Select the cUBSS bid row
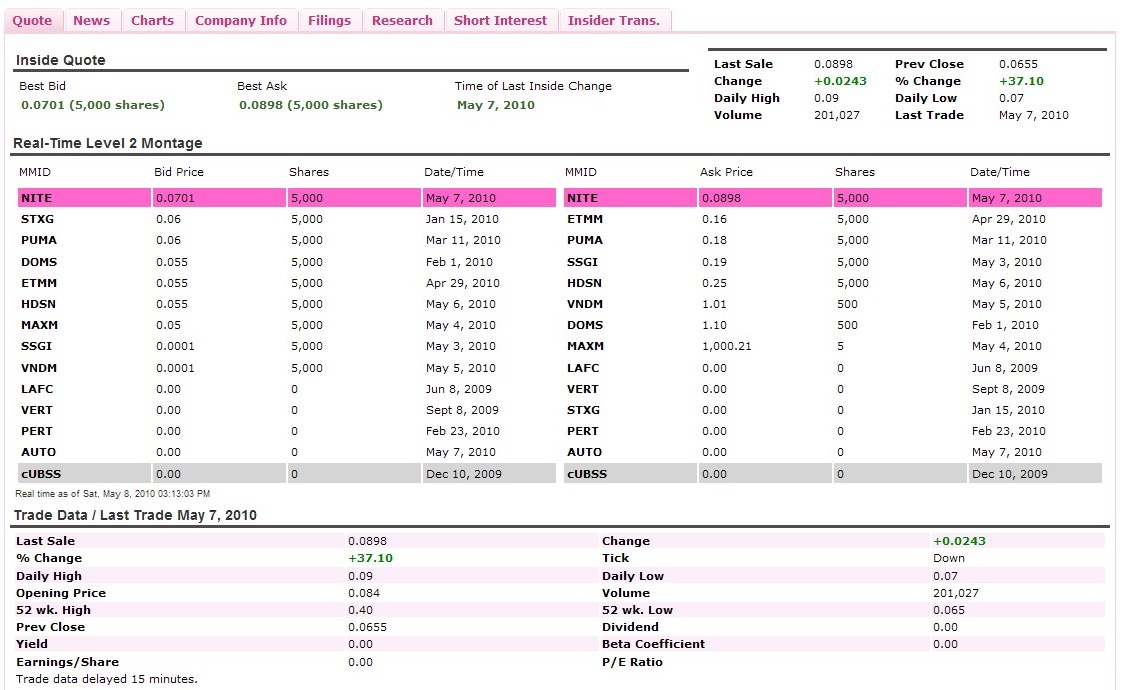Viewport: 1122px width, 690px height. [41, 474]
